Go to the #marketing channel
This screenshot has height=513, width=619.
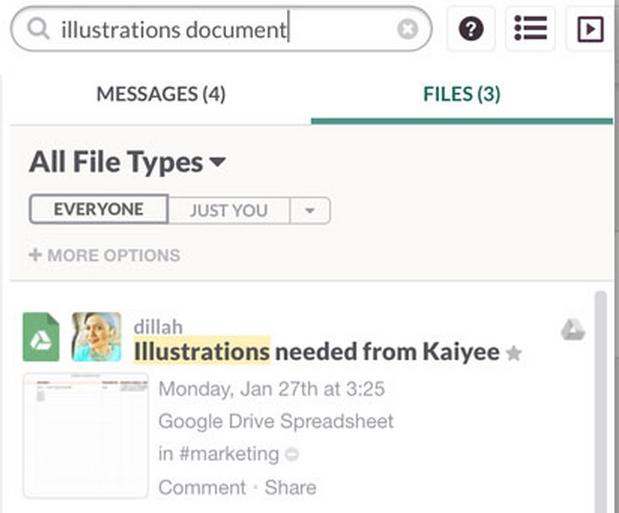229,454
